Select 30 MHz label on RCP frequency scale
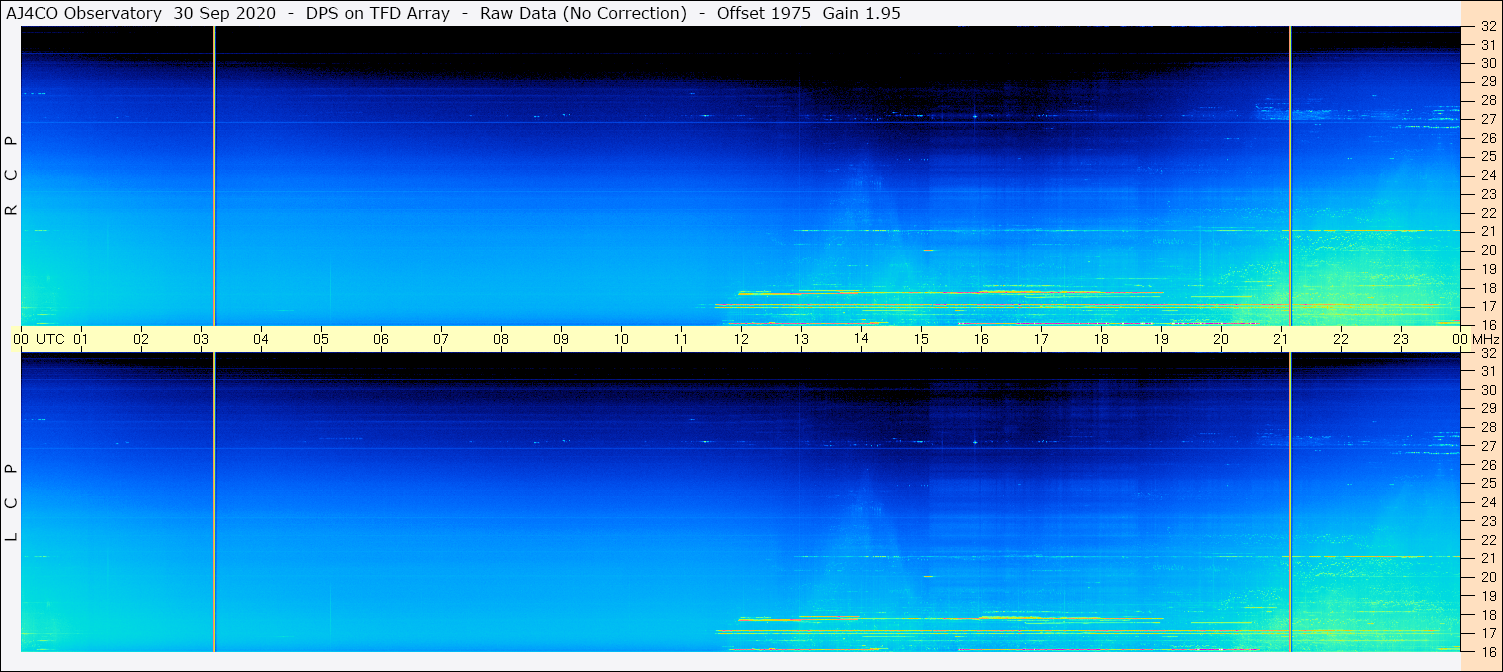Viewport: 1503px width, 672px height. coord(1487,63)
